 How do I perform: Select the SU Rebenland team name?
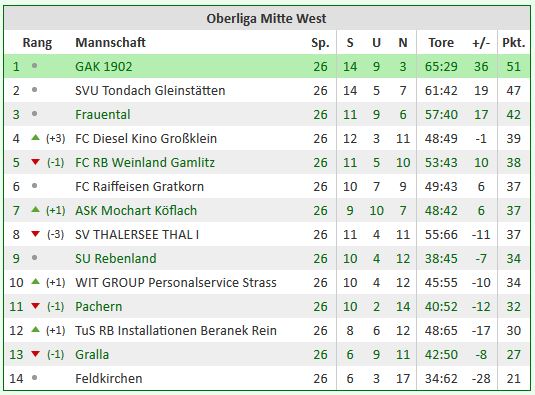(116, 259)
